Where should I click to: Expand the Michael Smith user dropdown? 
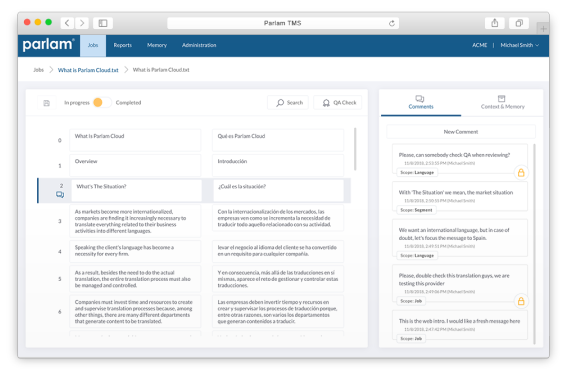point(520,45)
